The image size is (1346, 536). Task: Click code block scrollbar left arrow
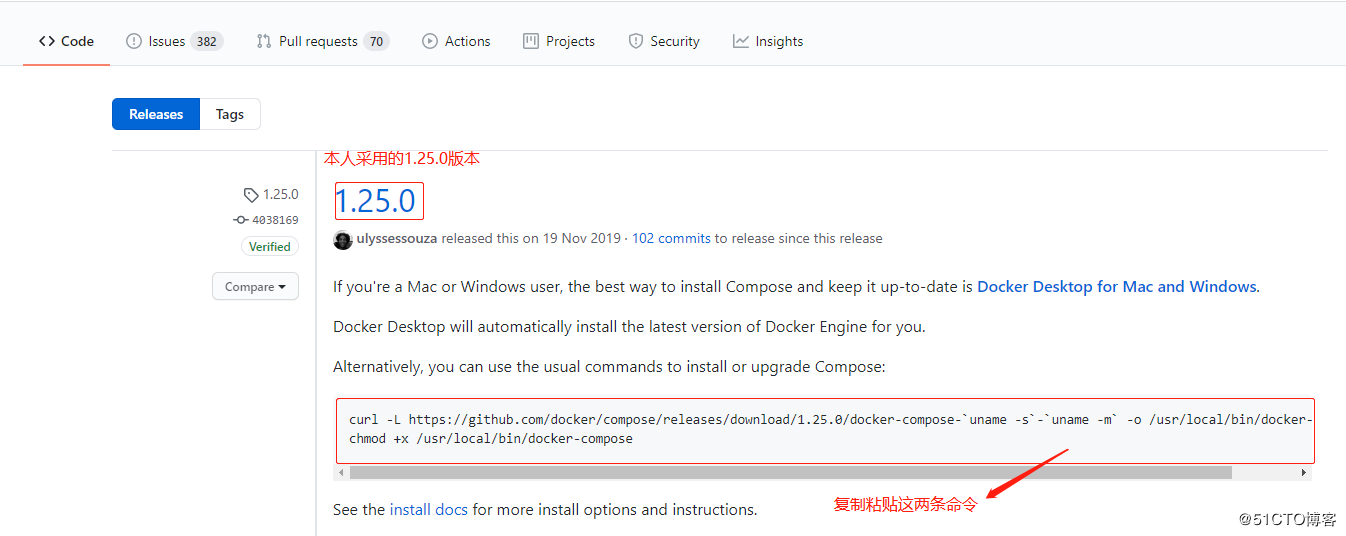click(342, 472)
